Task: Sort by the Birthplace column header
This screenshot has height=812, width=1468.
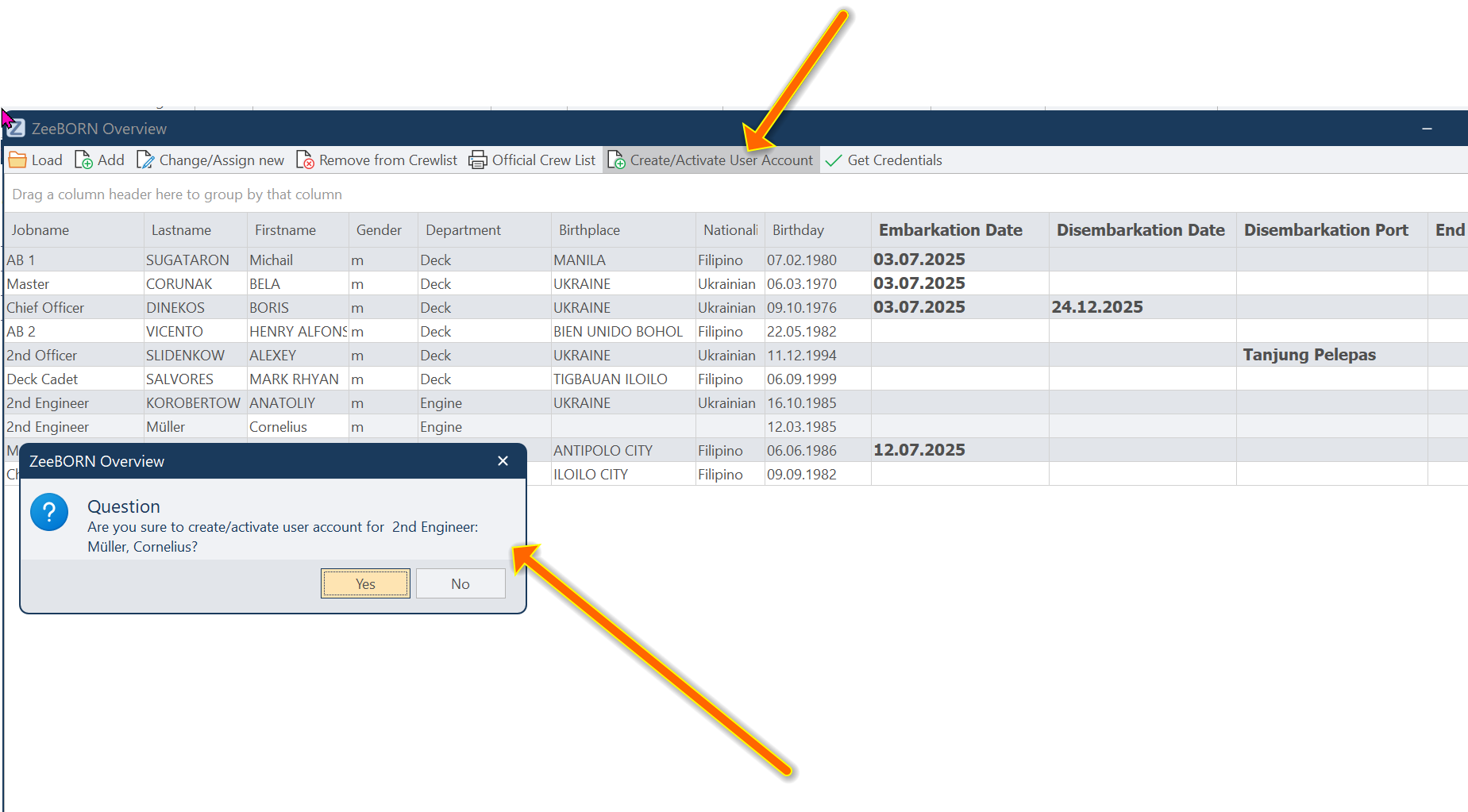Action: pos(623,230)
